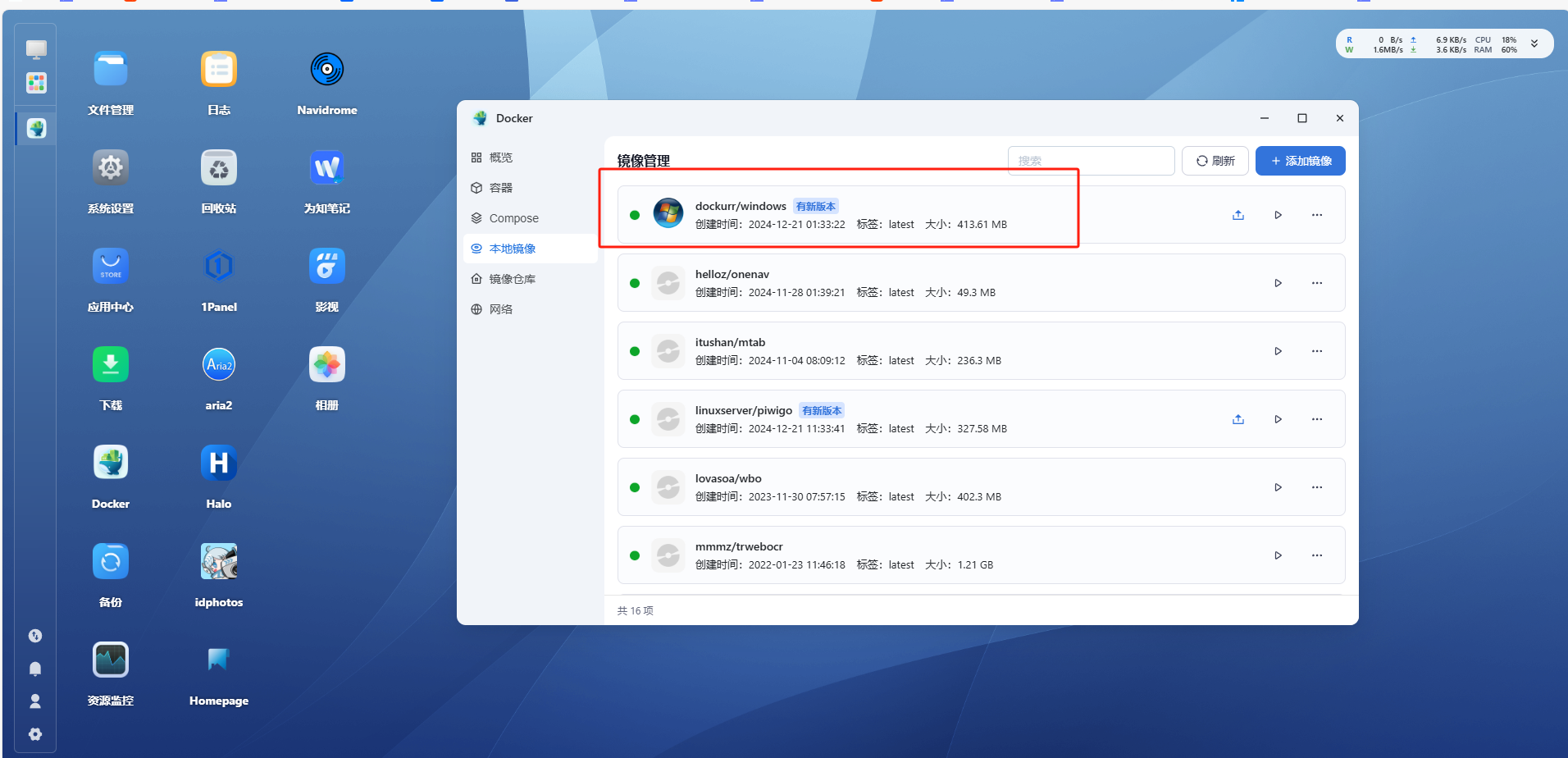Run the helloz/onenav image
The image size is (1568, 758).
[x=1278, y=283]
